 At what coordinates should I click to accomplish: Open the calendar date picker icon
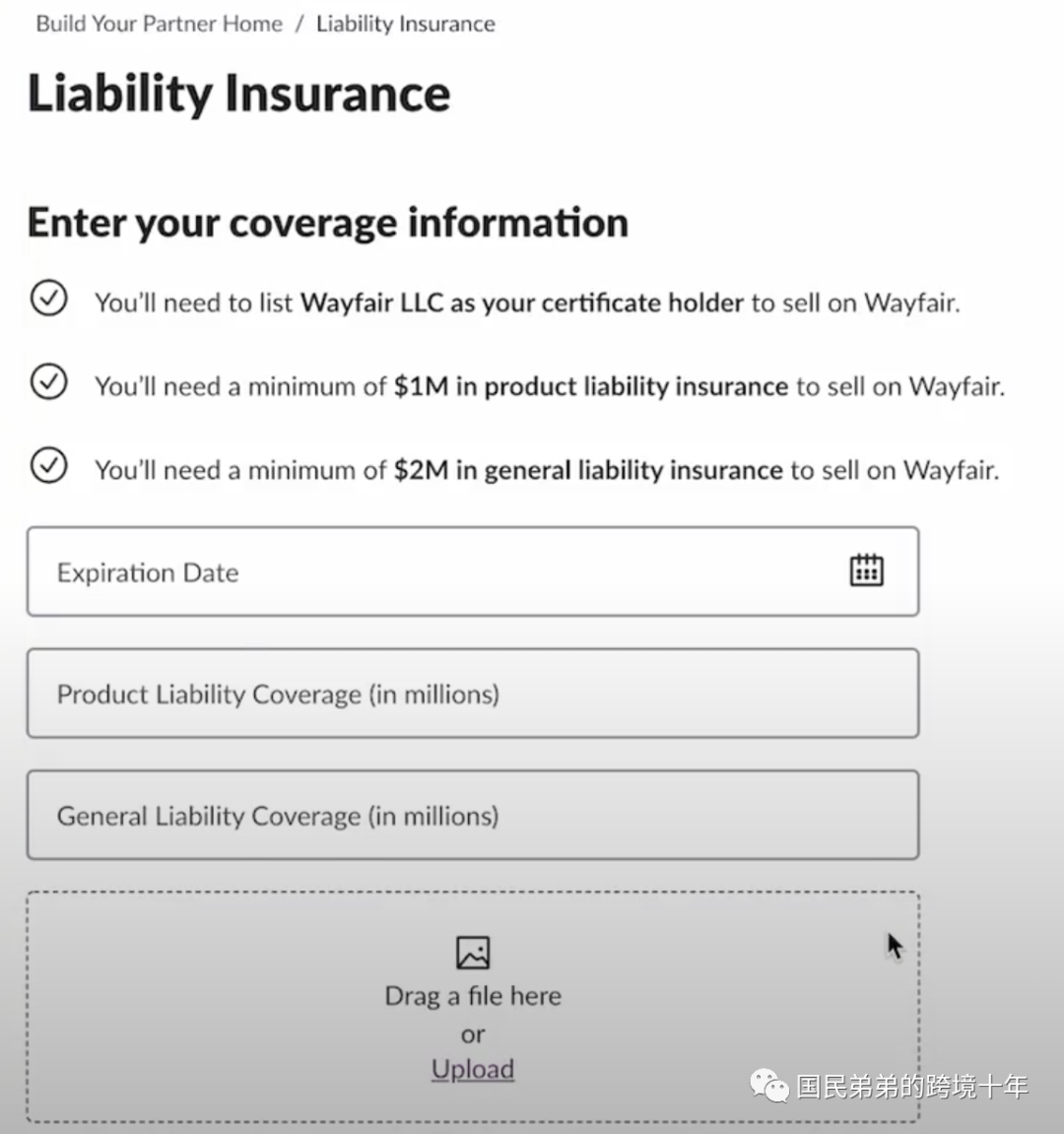tap(866, 570)
